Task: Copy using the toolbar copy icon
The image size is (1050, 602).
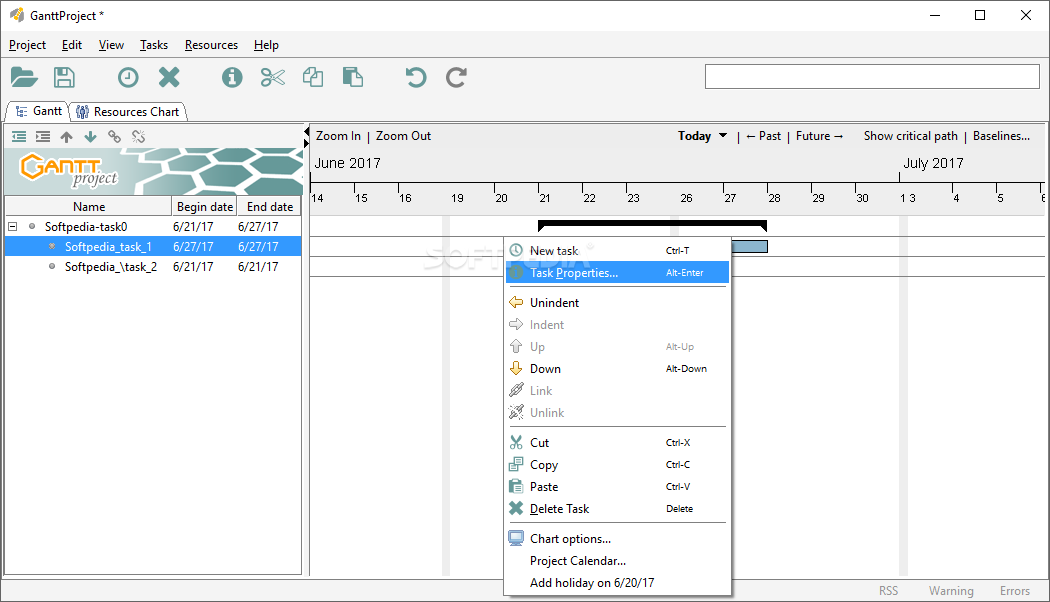Action: (x=313, y=78)
